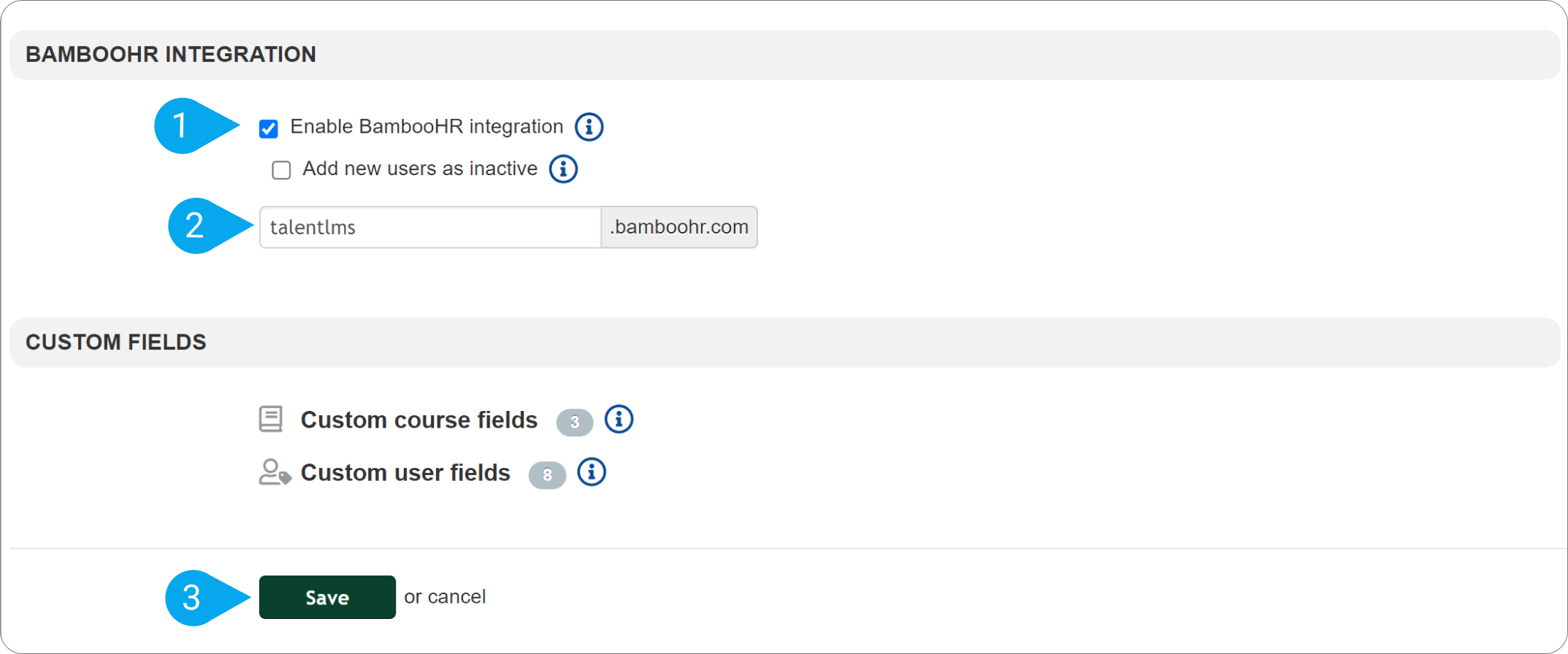Open the Custom user fields link
The image size is (1568, 654).
(x=405, y=473)
